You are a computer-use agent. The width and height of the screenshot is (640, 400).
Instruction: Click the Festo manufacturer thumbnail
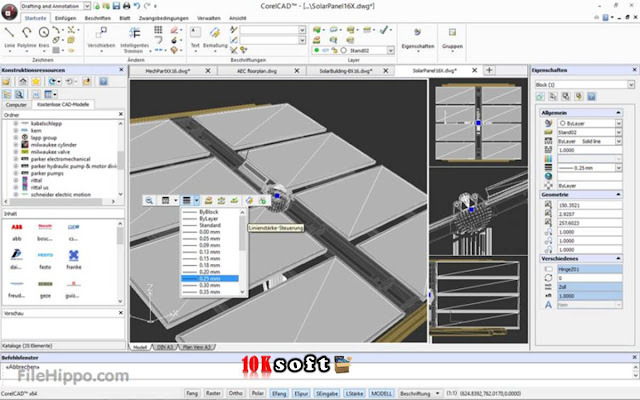click(x=45, y=260)
